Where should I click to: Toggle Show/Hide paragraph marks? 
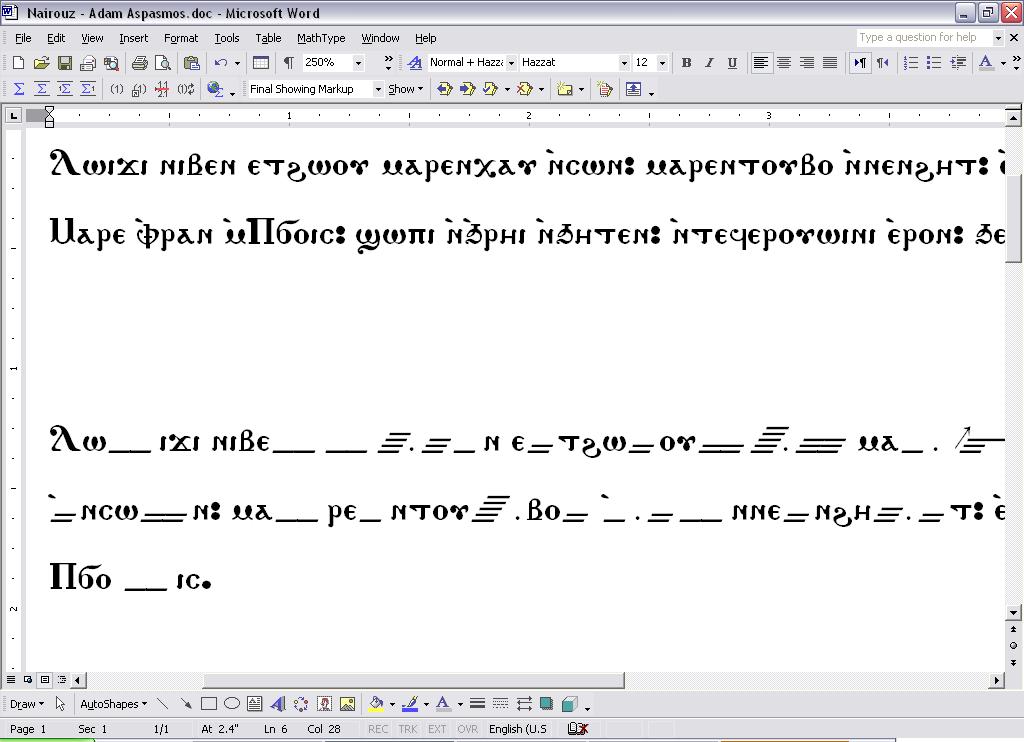[288, 63]
